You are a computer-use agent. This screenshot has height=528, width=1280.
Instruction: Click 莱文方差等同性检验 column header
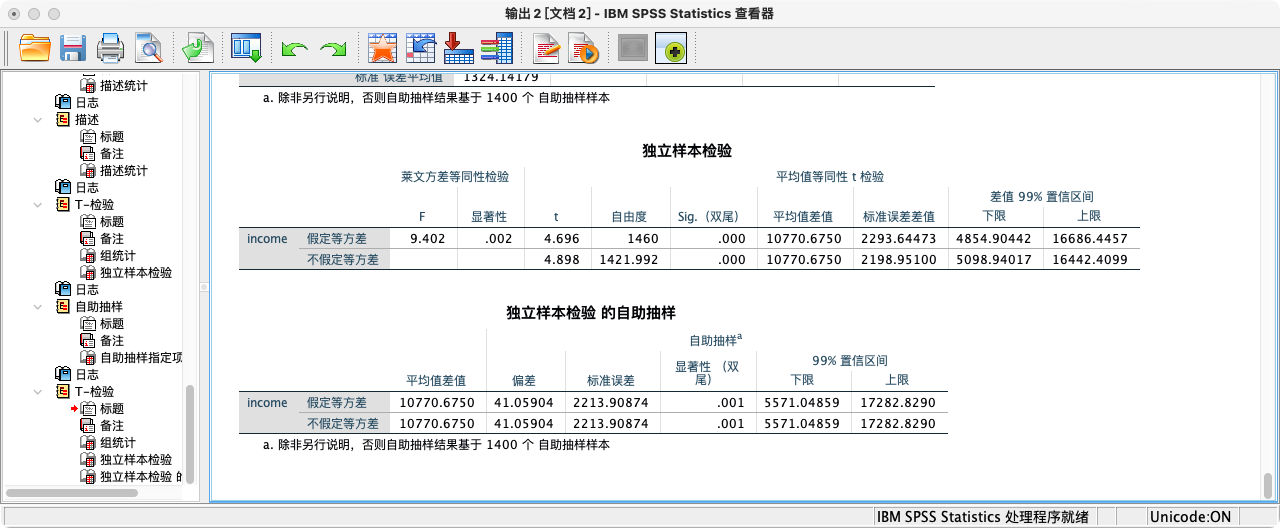(455, 177)
